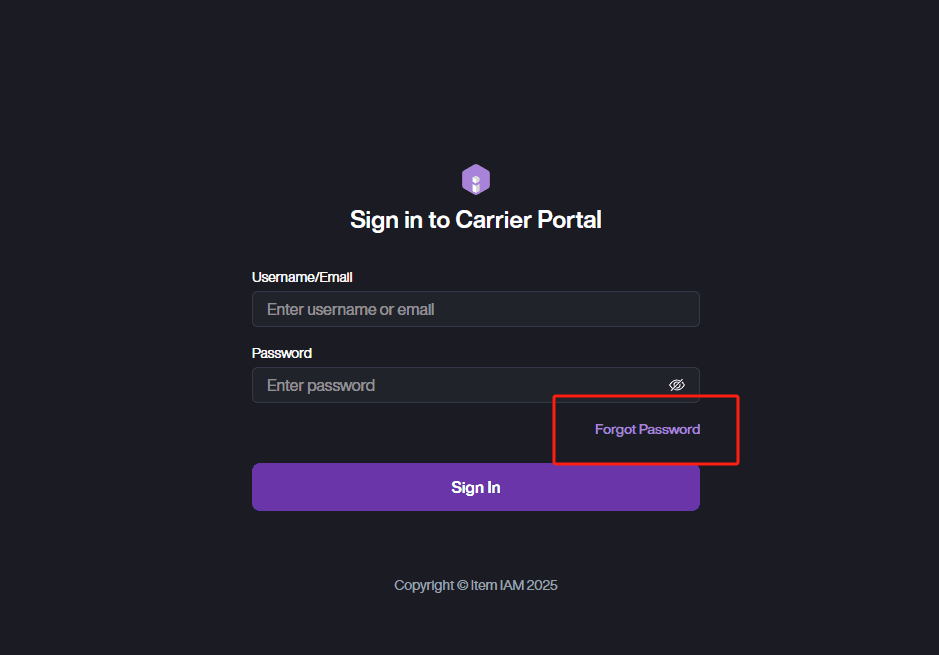
Task: Reveal hidden password characters
Action: coord(677,385)
